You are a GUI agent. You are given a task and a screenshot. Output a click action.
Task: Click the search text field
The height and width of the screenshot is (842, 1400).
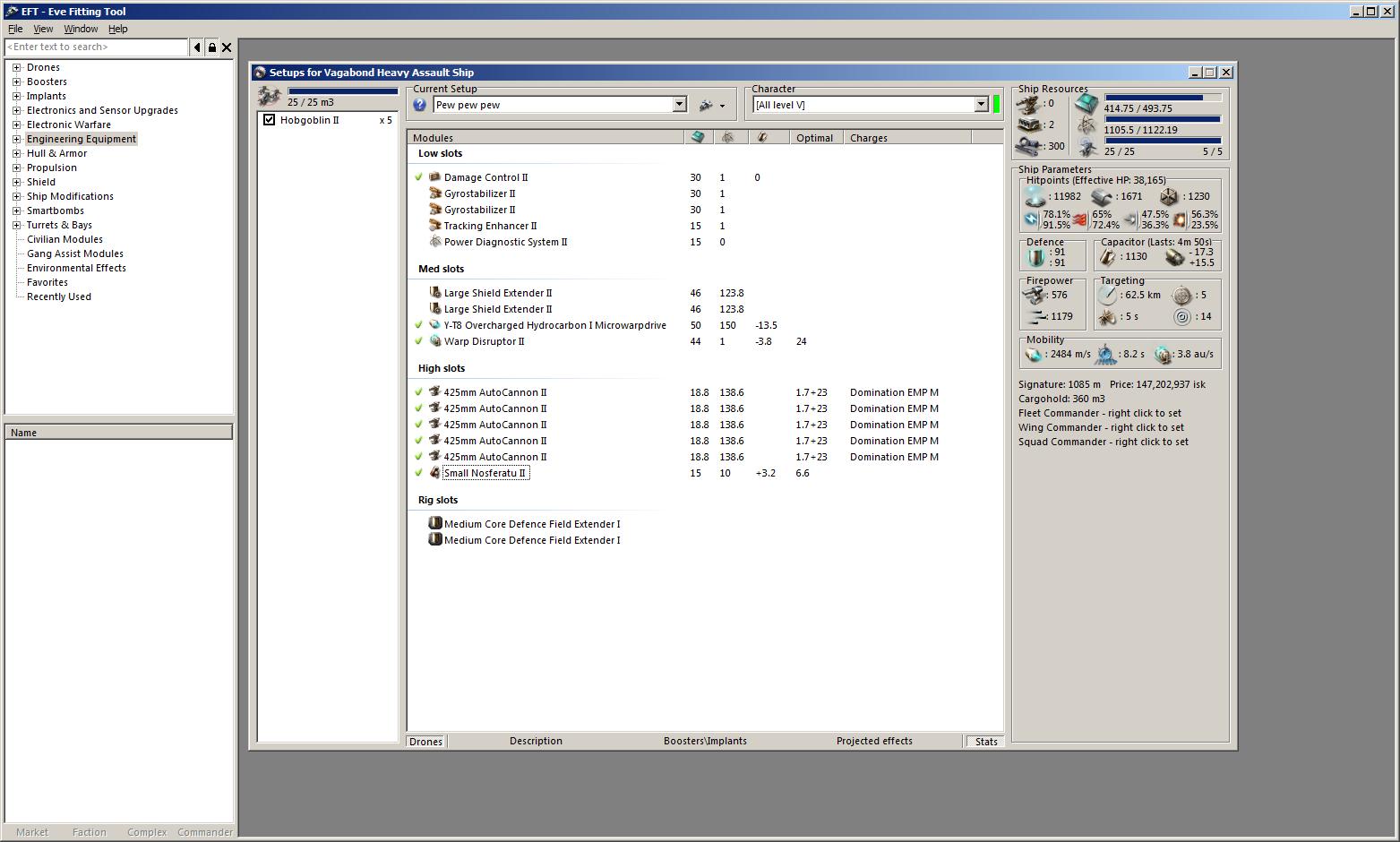coord(96,47)
